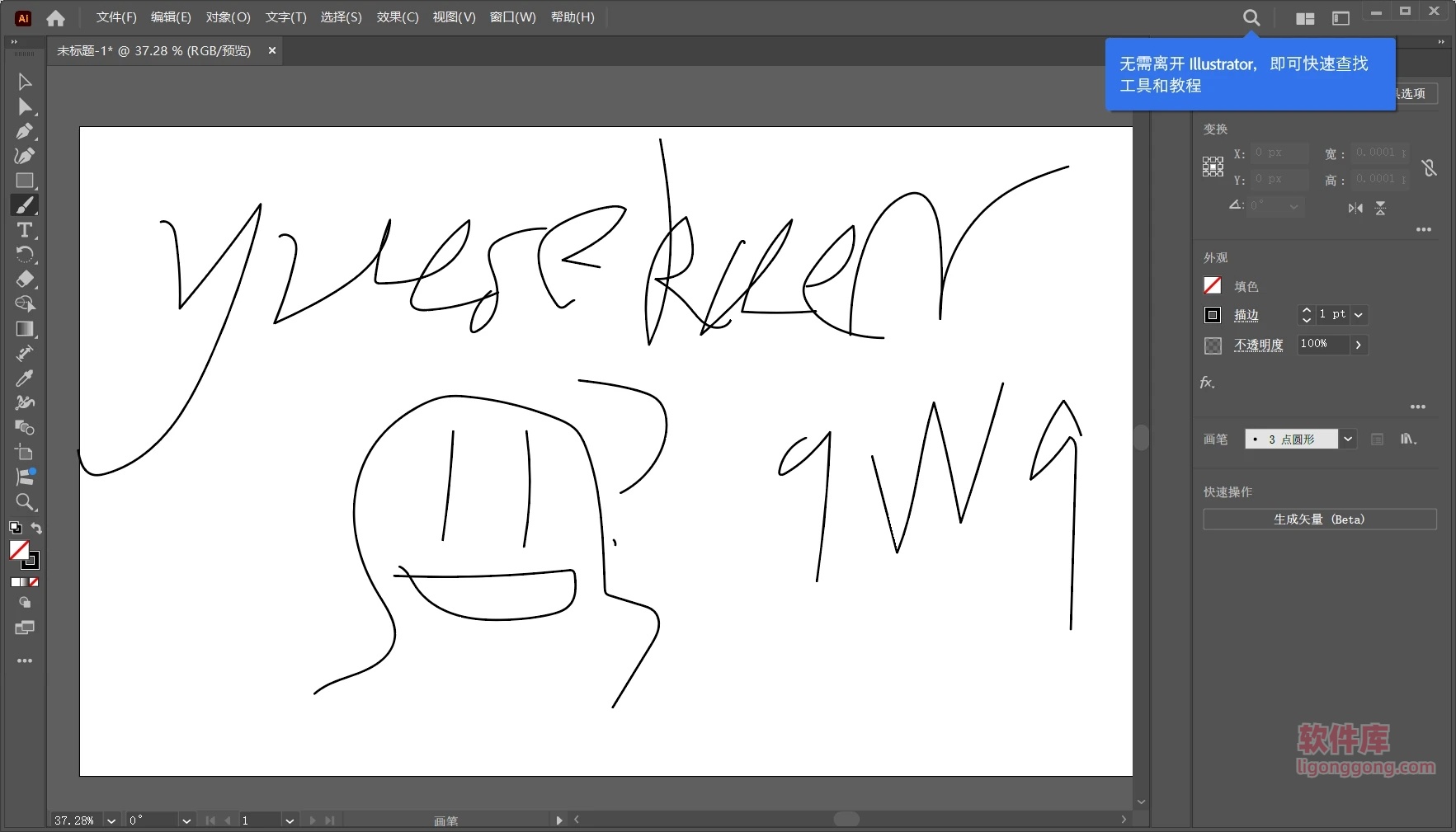Toggle constrain width and height proportions link
The width and height of the screenshot is (1456, 832).
(1430, 167)
